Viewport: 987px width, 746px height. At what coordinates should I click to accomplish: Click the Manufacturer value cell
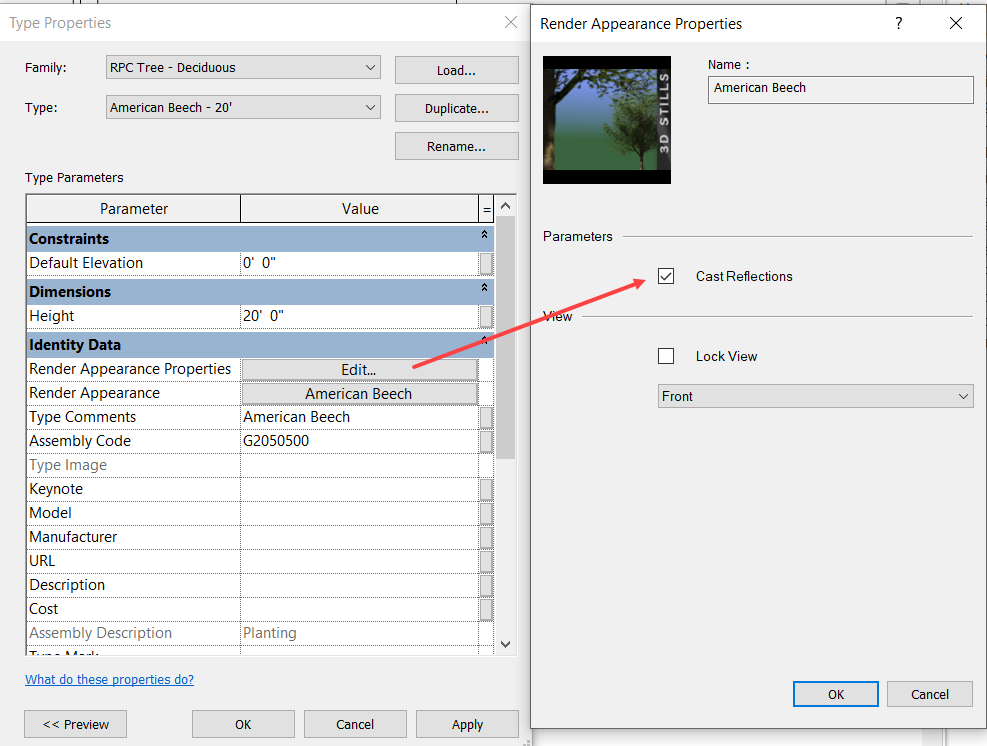click(x=359, y=537)
